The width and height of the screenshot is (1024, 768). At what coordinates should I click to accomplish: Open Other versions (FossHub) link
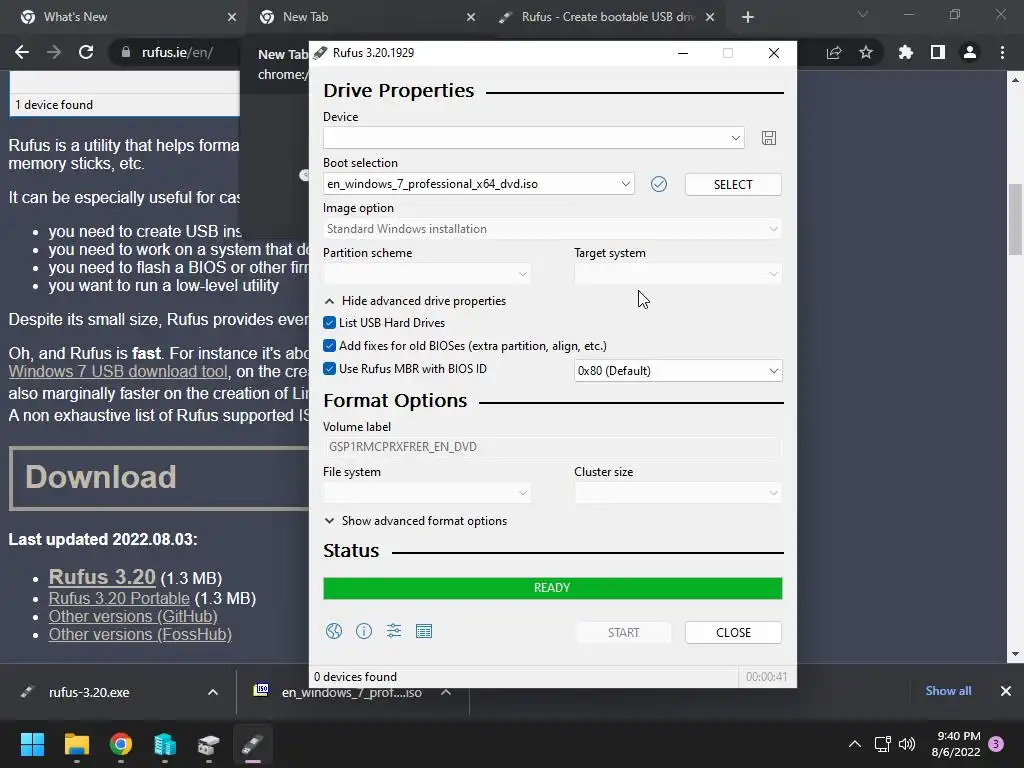(140, 634)
